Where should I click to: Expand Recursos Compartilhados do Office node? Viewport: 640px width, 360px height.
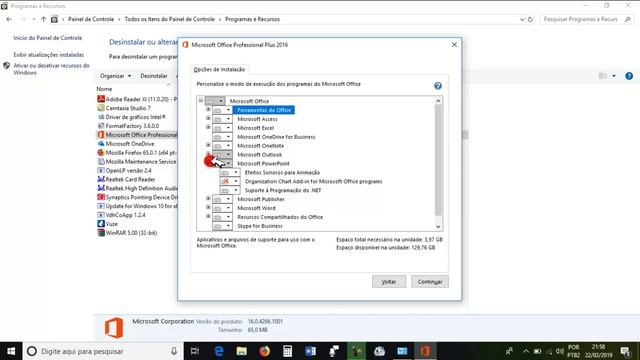click(x=208, y=216)
